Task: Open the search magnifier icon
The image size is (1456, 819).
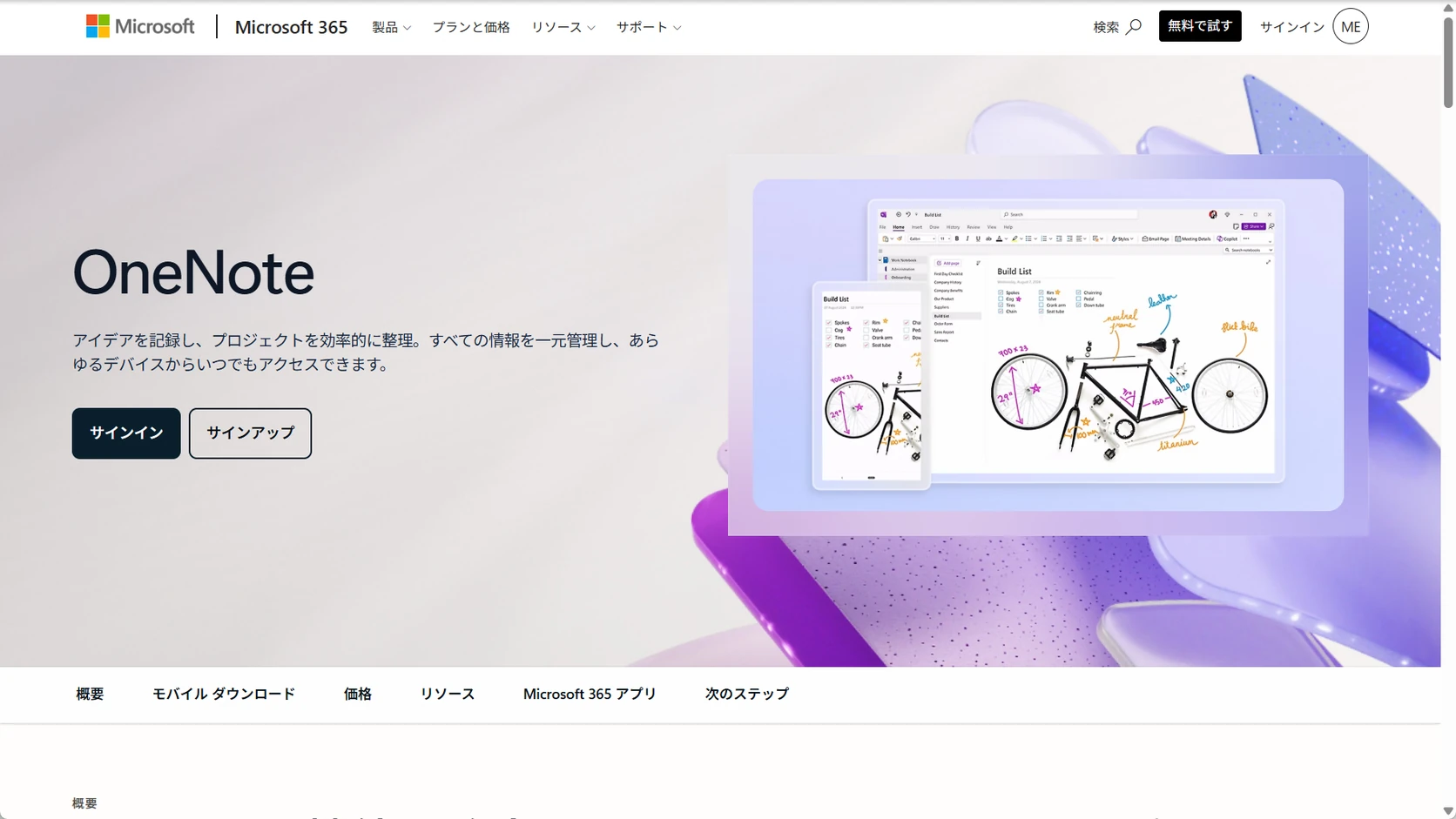Action: pyautogui.click(x=1134, y=27)
